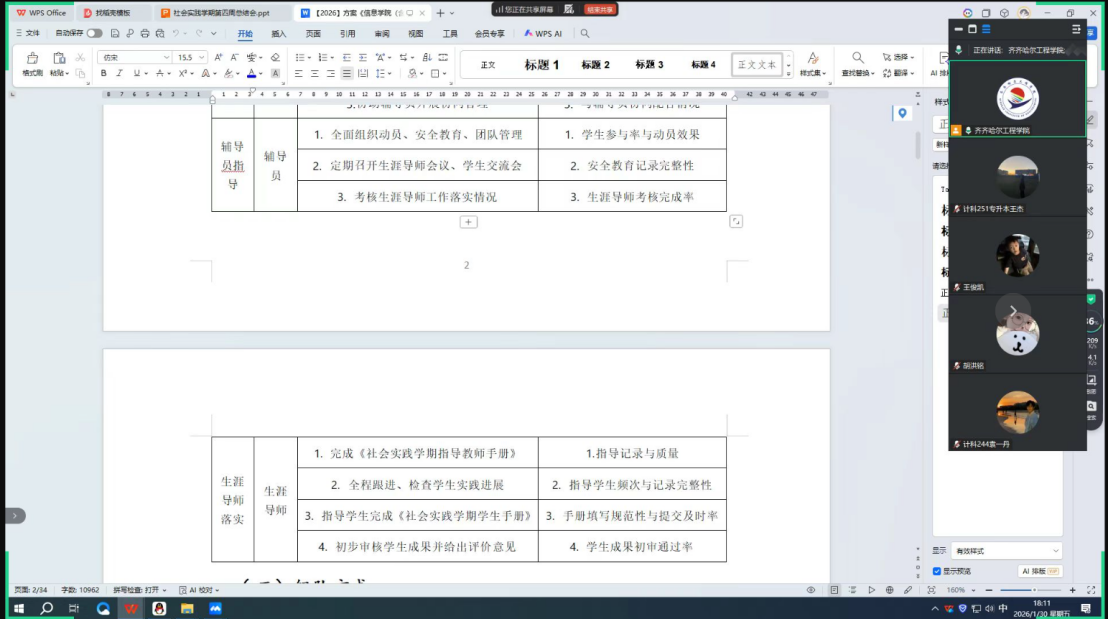The width and height of the screenshot is (1108, 619).
Task: Click the AI 排版 button in styles panel
Action: (x=1040, y=571)
